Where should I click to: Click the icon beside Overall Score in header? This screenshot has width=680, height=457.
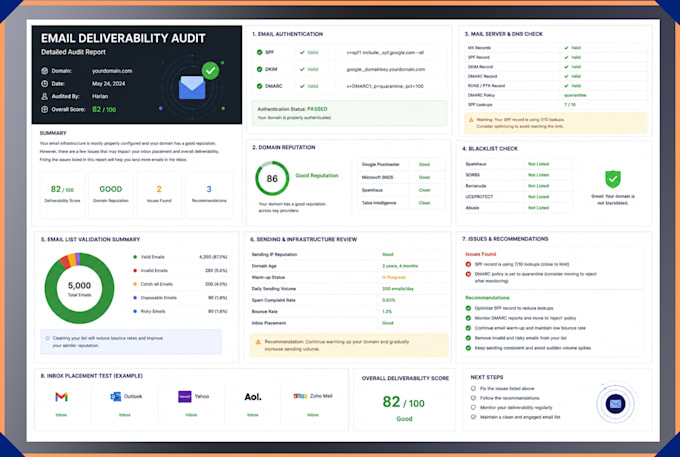44,109
